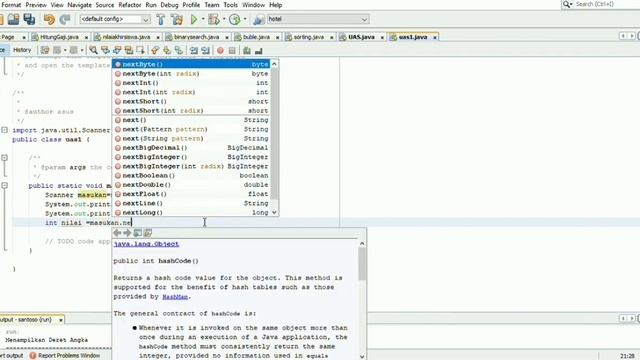Click the Report Problems Window icon
This screenshot has width=640, height=360.
click(33, 356)
